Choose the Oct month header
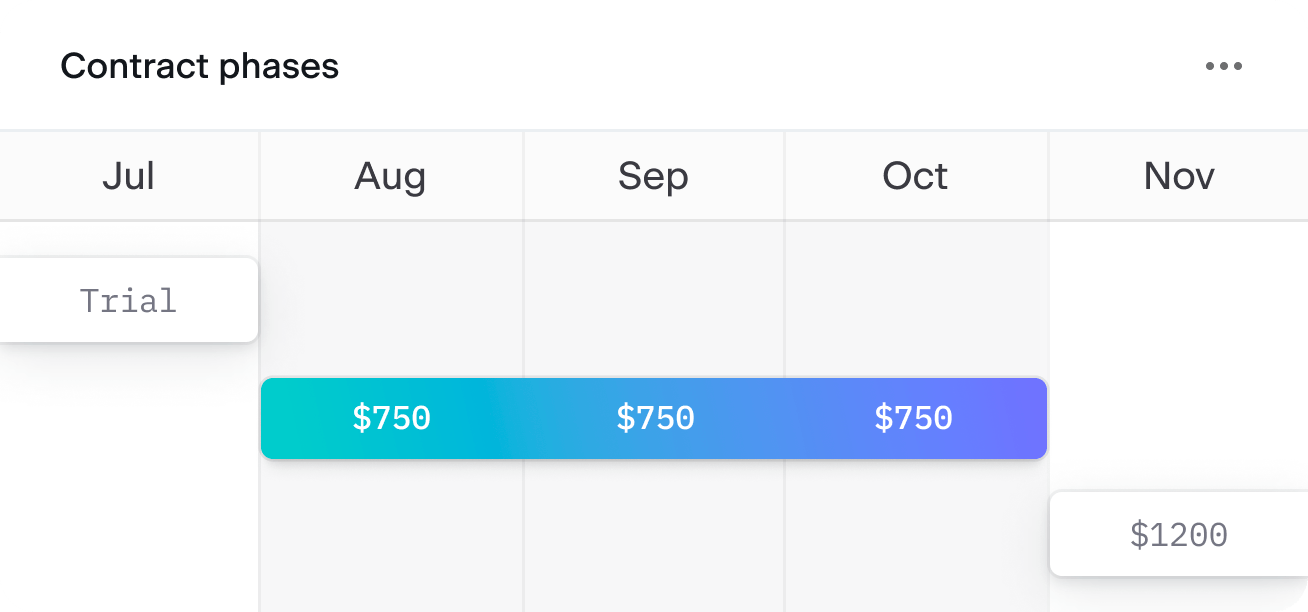The width and height of the screenshot is (1308, 612). click(x=916, y=176)
